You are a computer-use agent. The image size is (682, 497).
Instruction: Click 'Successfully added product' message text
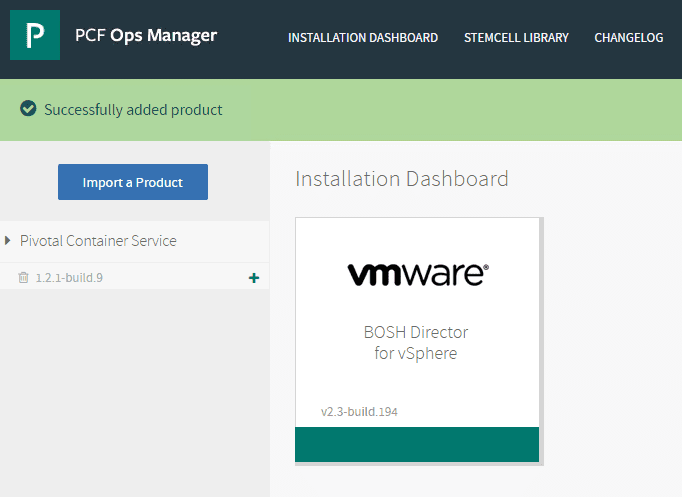[x=133, y=109]
